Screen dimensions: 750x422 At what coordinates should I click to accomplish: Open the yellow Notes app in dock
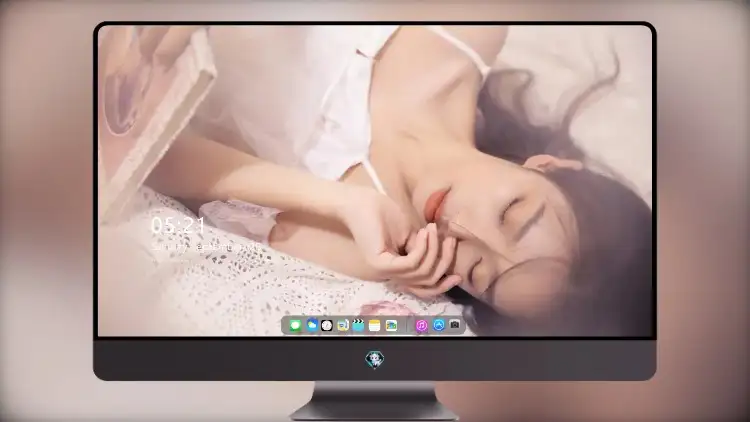(375, 326)
